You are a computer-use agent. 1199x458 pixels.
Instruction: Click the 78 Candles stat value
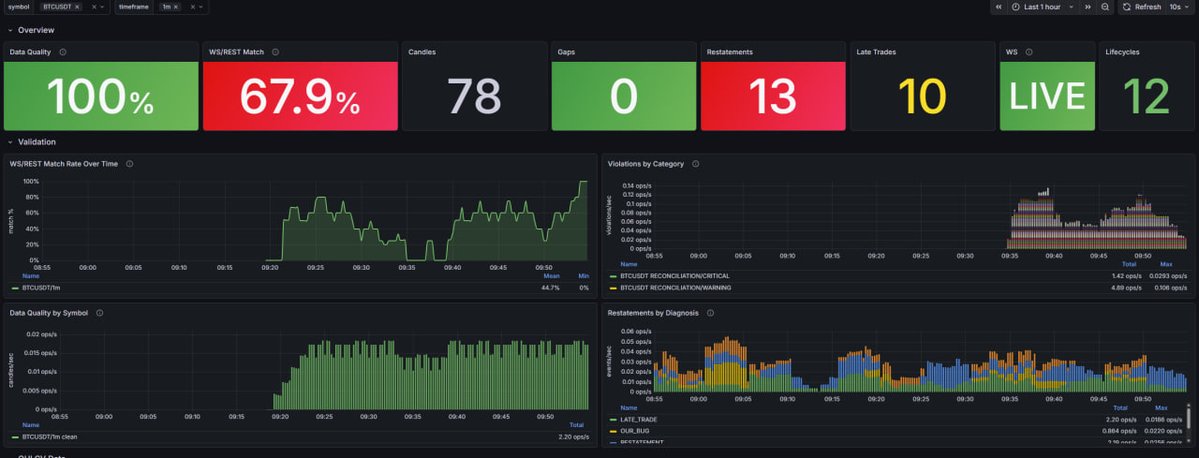(x=474, y=97)
